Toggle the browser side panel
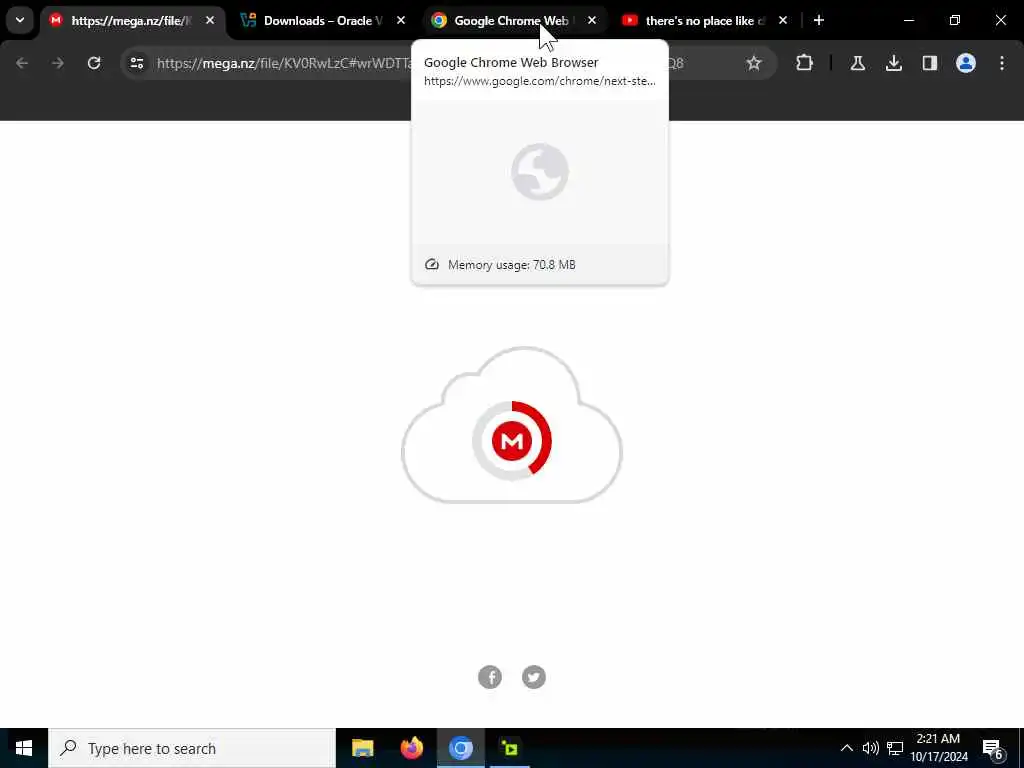 click(x=930, y=63)
